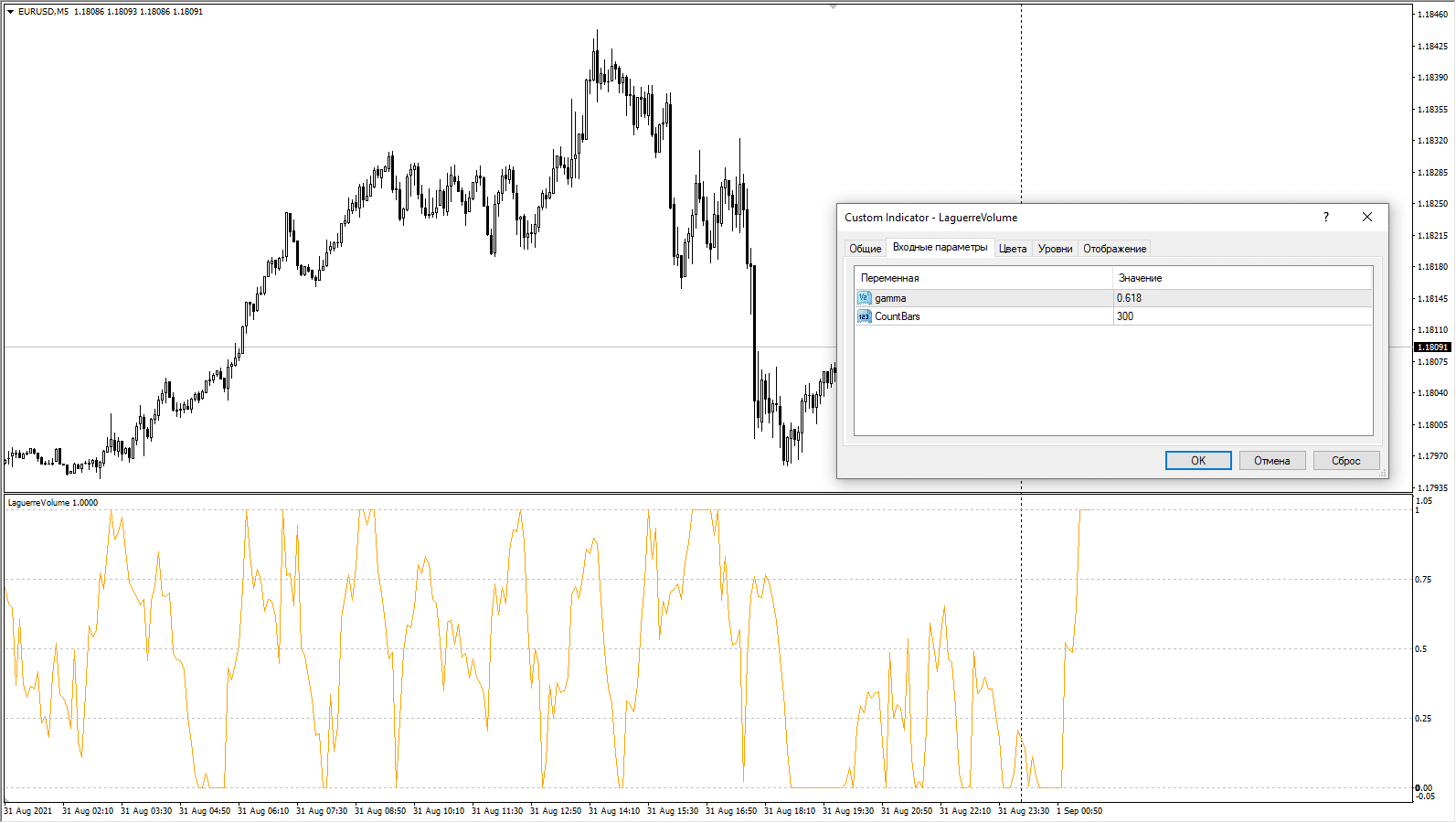Click the gamma parameter's double-type icon
Screen dimensions: 1456x823
click(x=864, y=298)
